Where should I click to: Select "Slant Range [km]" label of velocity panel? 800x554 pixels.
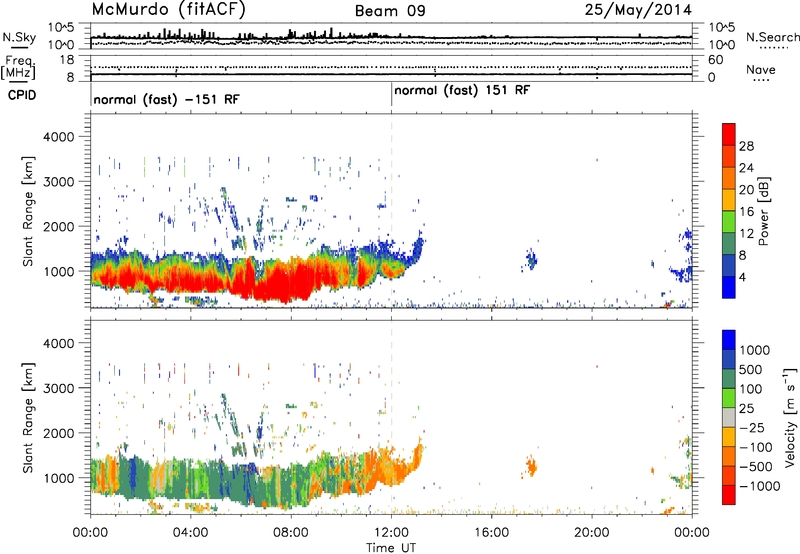coord(28,418)
